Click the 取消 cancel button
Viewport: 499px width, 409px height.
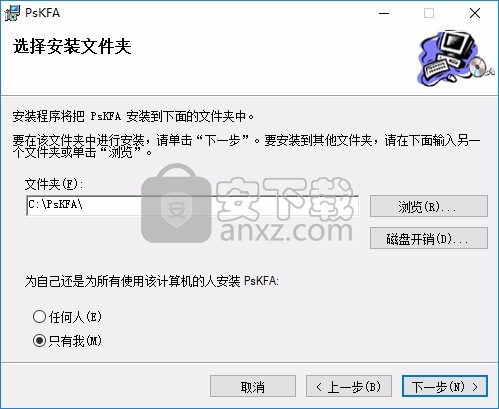253,386
